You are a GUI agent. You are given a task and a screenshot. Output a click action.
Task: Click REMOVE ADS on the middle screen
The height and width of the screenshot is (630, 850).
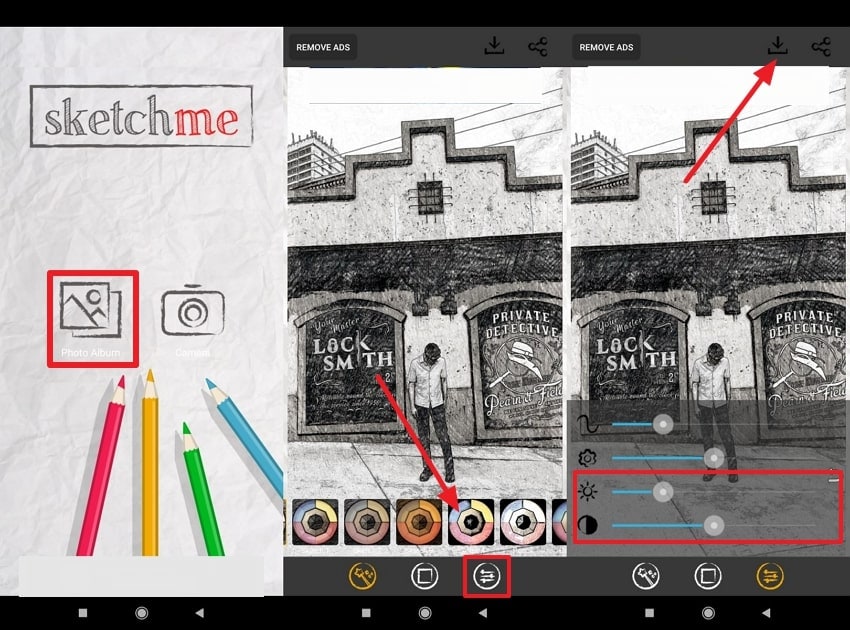click(322, 46)
